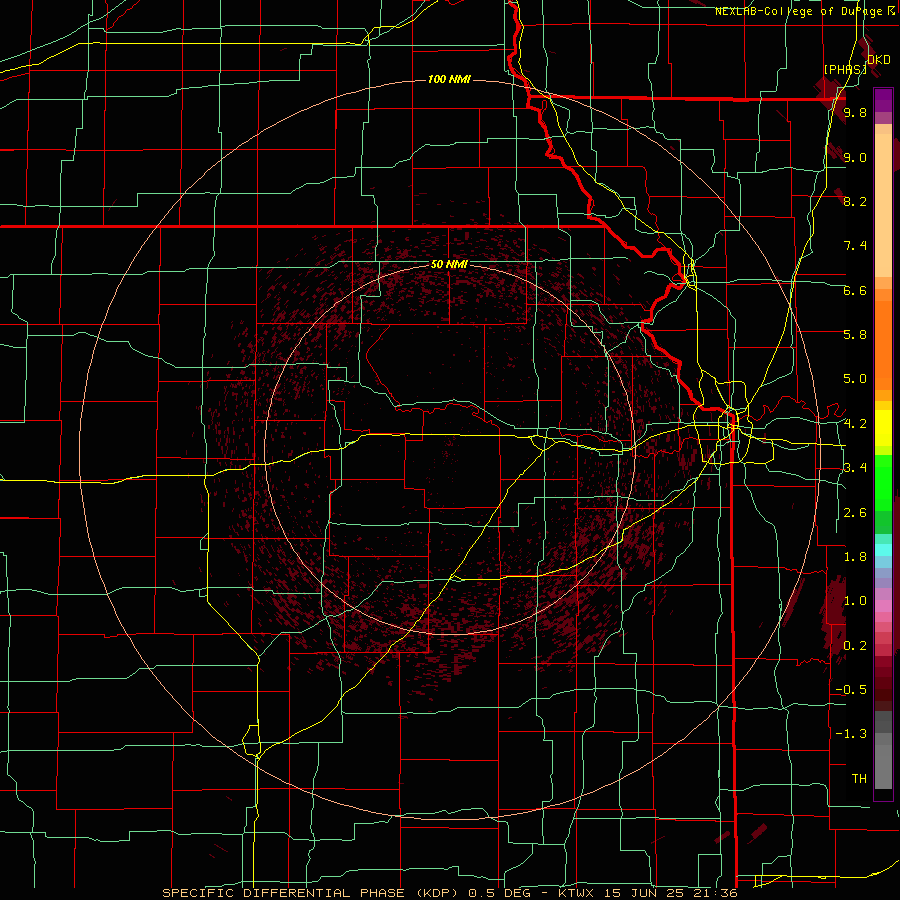Click the orange segment of the color bar
Screen dimensions: 900x900
[883, 344]
